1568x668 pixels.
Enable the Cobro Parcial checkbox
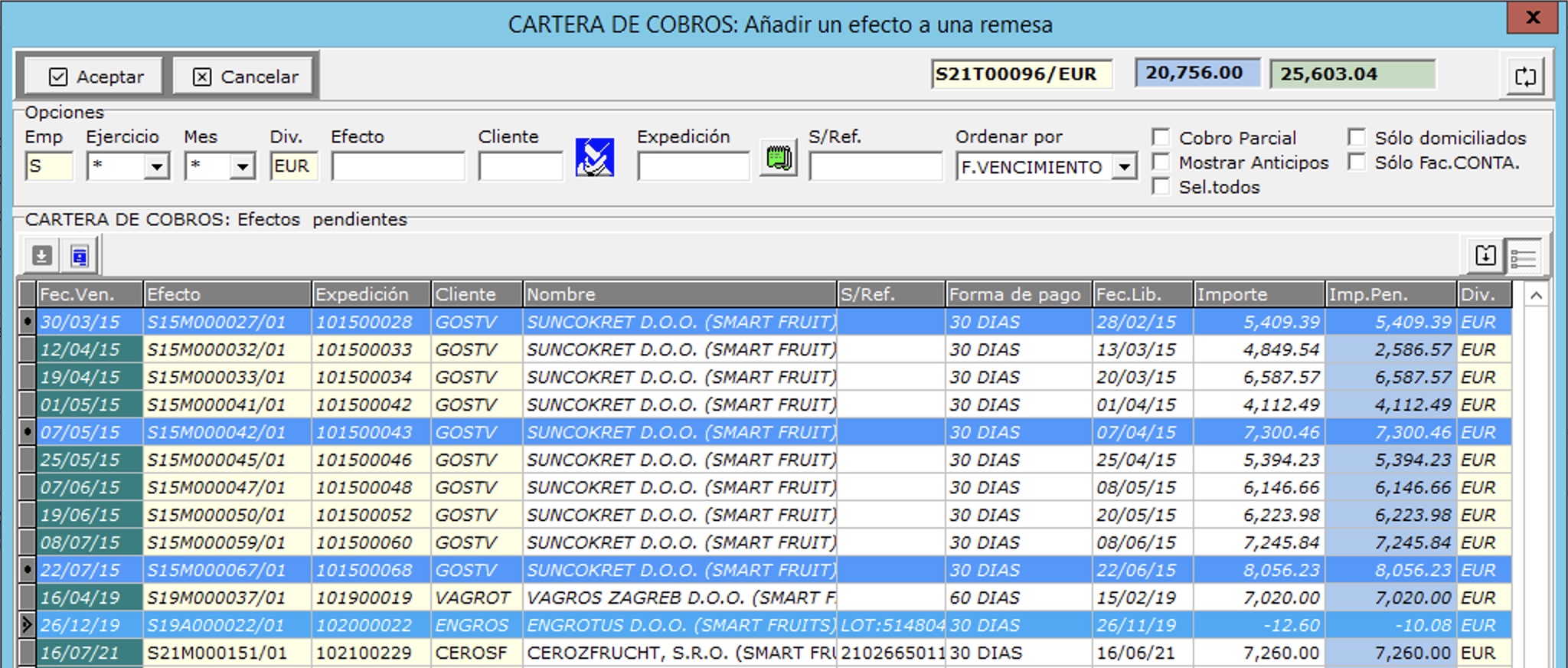coord(1161,138)
